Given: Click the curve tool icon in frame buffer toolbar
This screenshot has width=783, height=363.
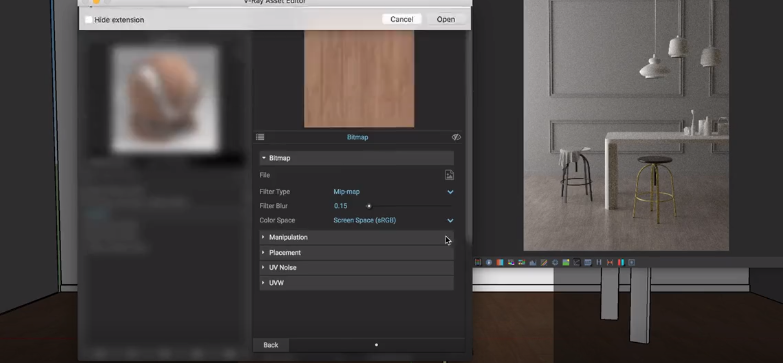Looking at the screenshot, I should coord(576,262).
